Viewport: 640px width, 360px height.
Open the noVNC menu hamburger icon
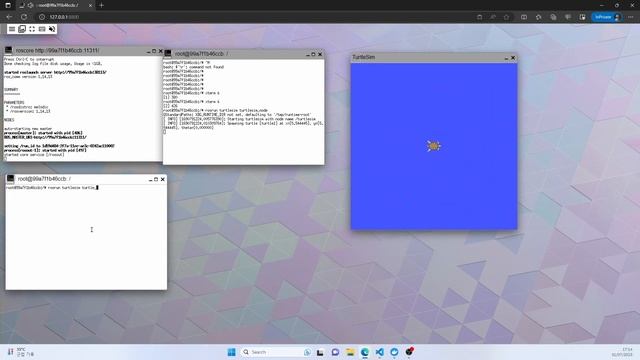click(x=12, y=29)
